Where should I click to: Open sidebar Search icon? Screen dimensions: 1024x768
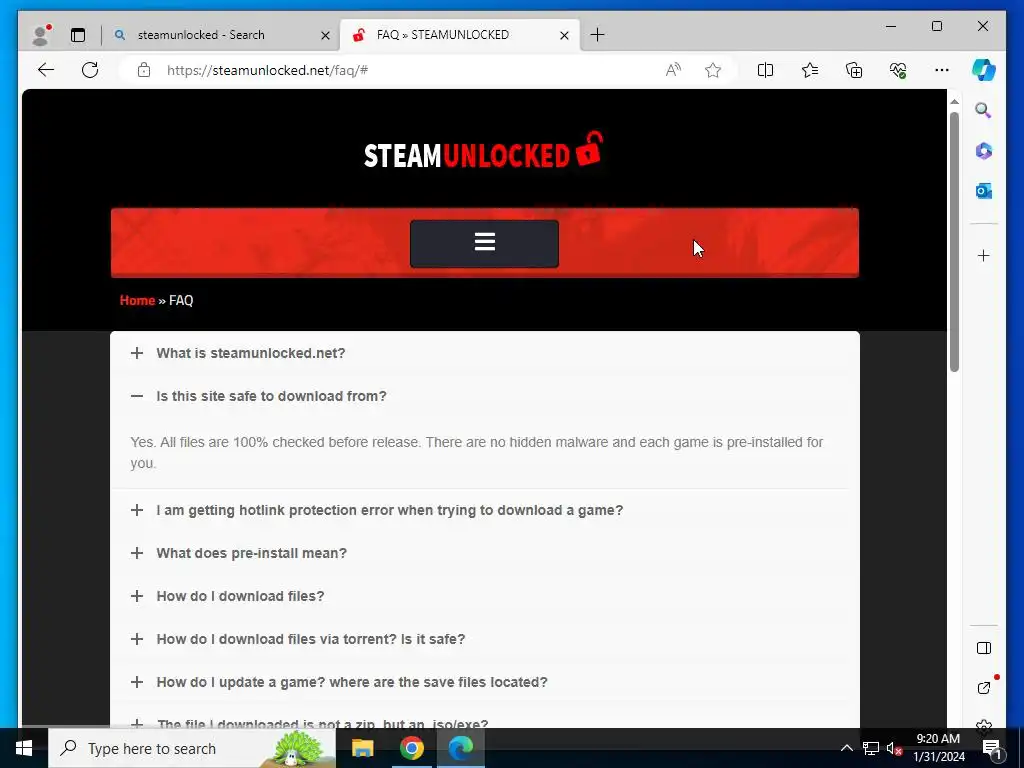[984, 110]
